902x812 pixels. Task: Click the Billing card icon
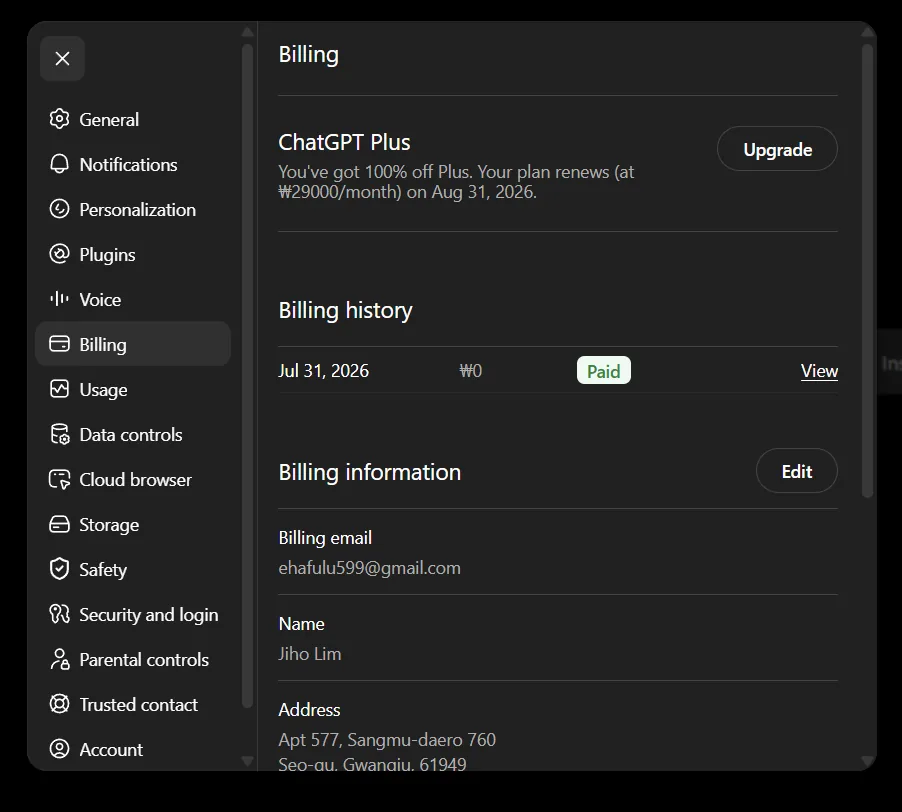(x=59, y=344)
